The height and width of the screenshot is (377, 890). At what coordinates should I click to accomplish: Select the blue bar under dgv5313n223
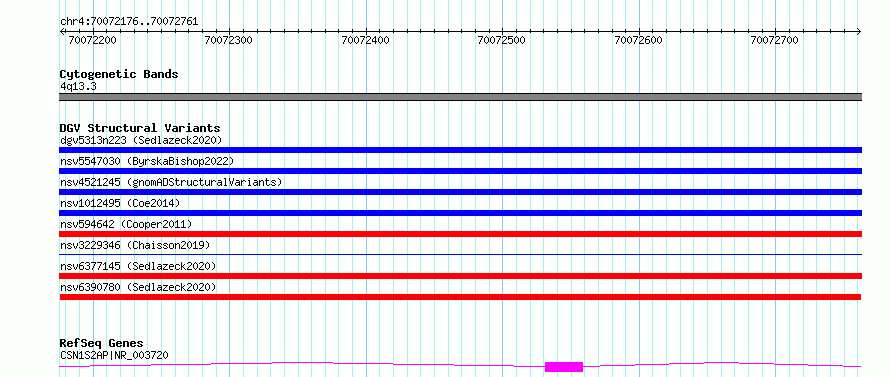click(x=460, y=150)
